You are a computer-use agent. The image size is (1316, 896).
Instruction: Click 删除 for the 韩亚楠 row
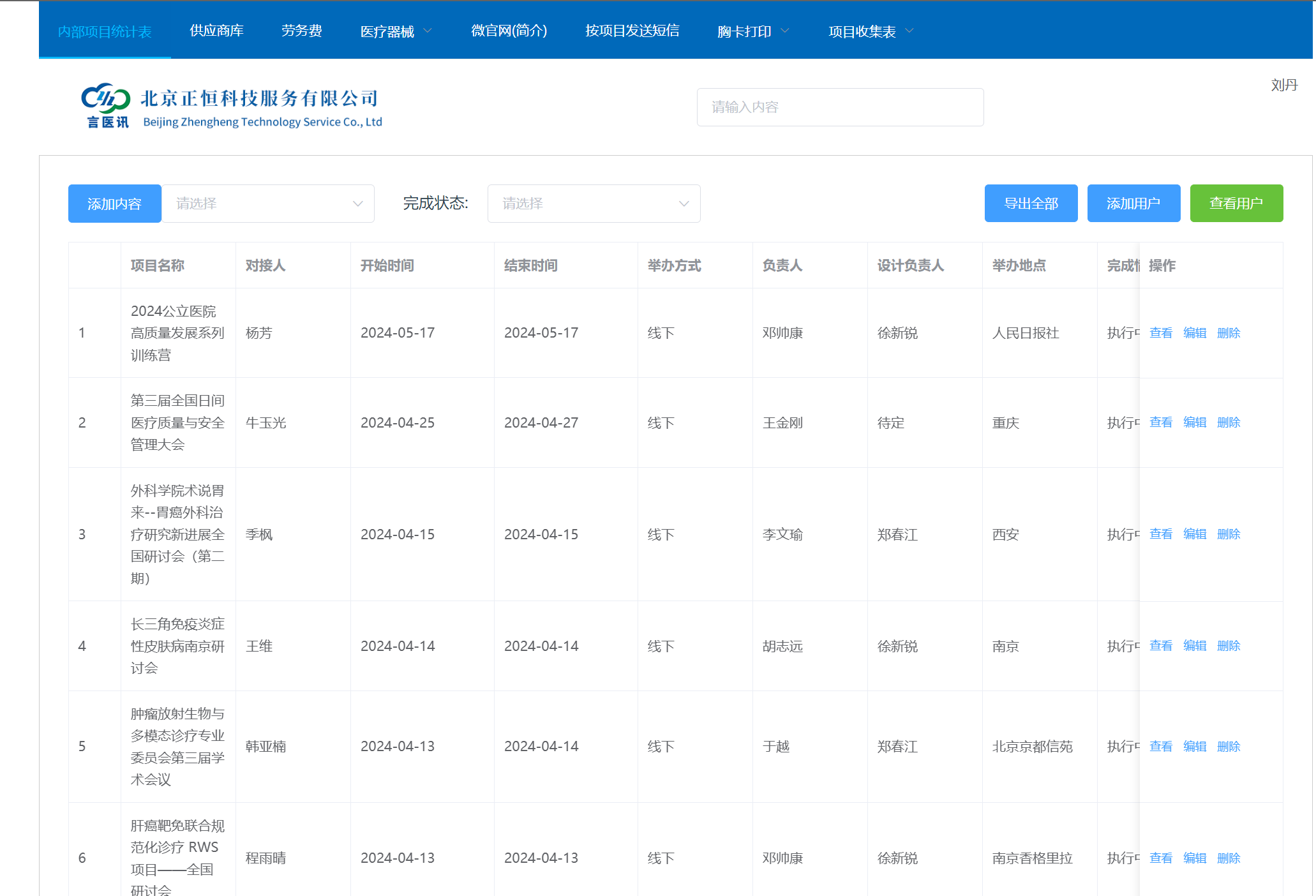click(1229, 747)
